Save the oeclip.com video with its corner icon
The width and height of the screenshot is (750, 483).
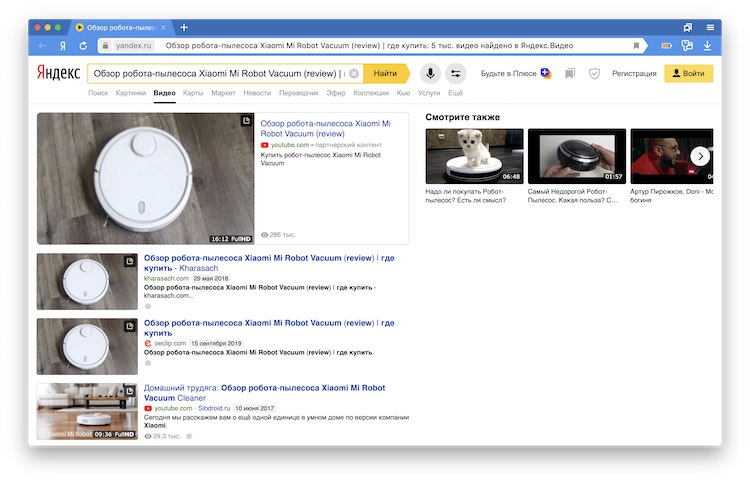click(x=130, y=326)
